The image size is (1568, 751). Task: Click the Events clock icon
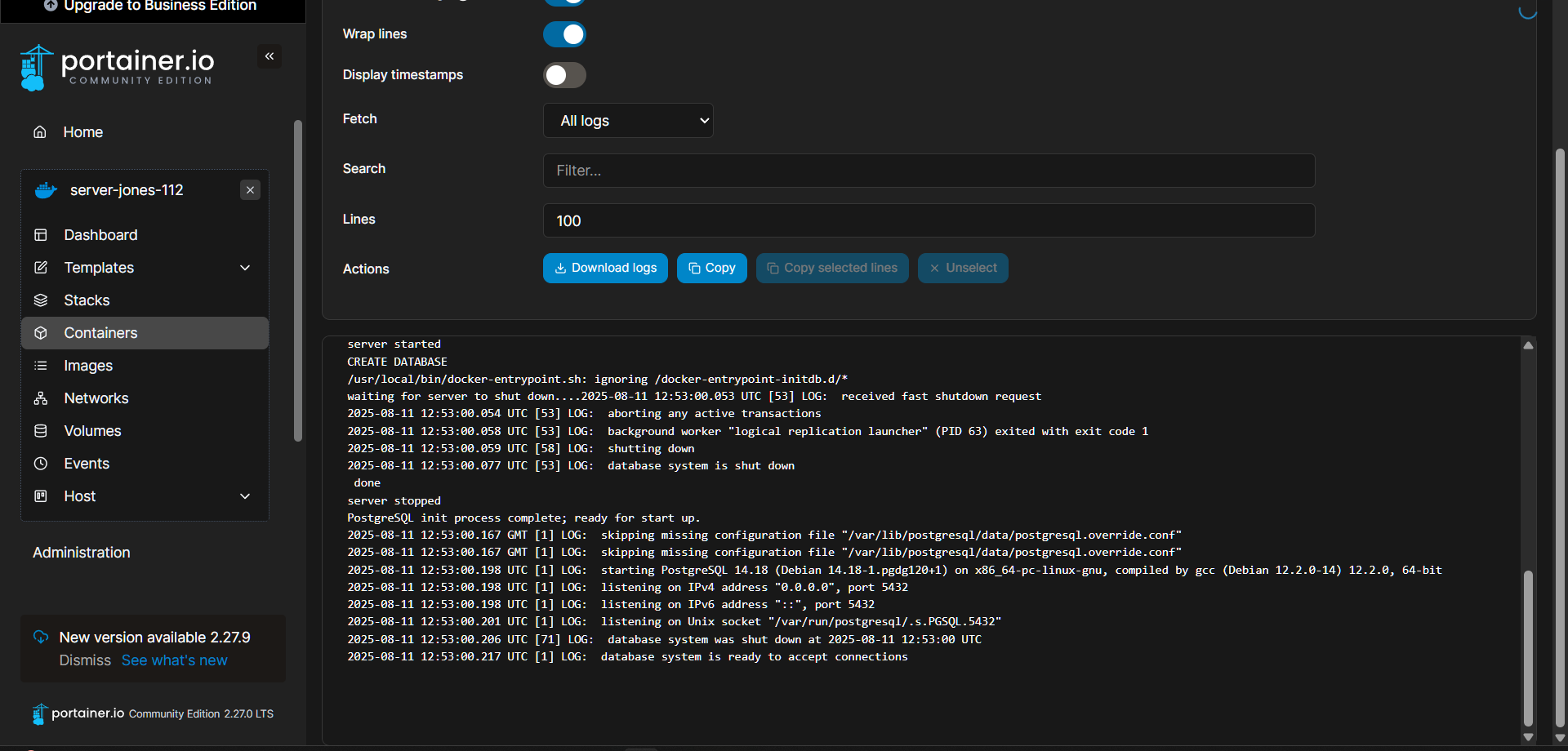pos(41,464)
